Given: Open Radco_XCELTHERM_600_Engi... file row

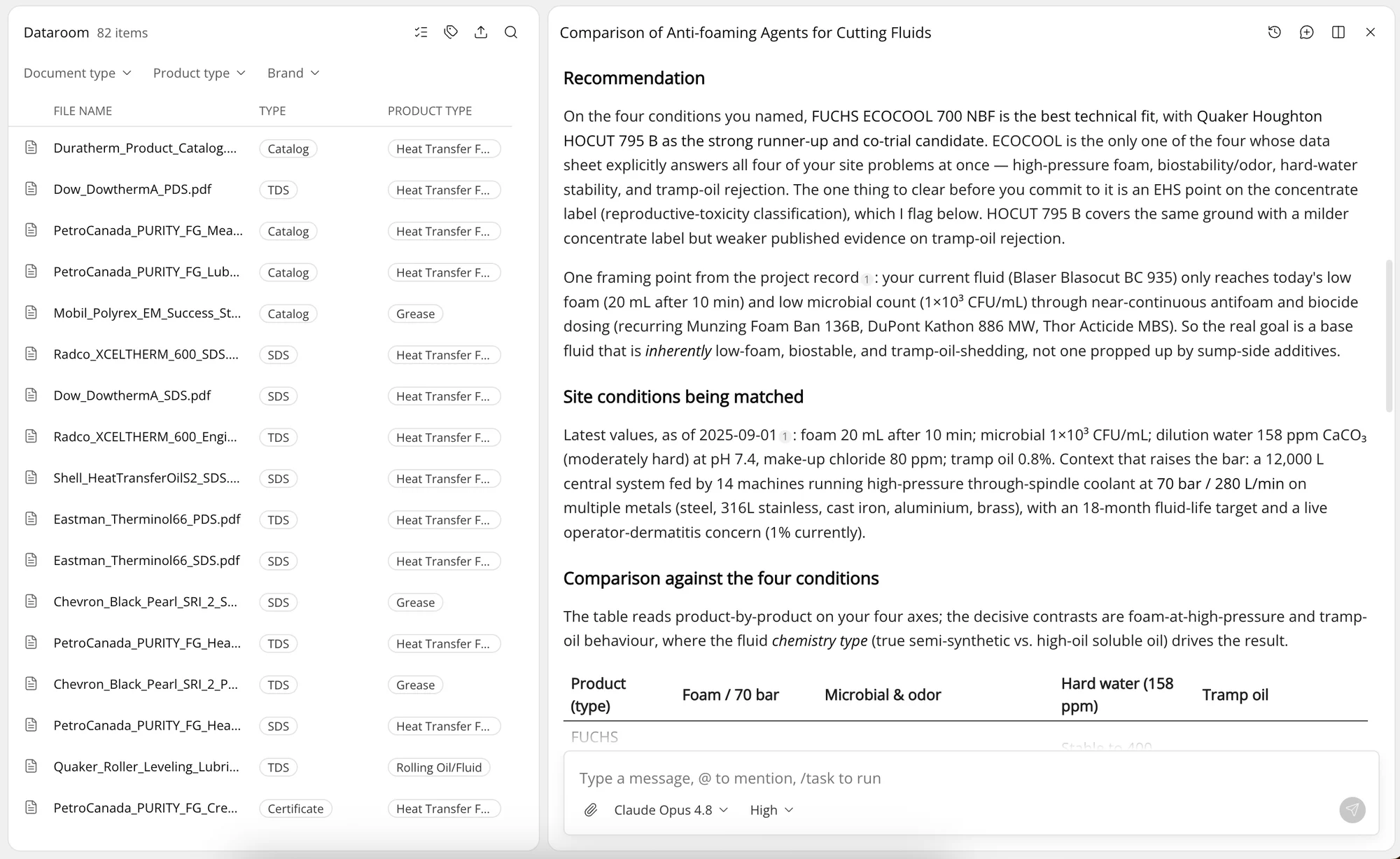Looking at the screenshot, I should tap(260, 437).
